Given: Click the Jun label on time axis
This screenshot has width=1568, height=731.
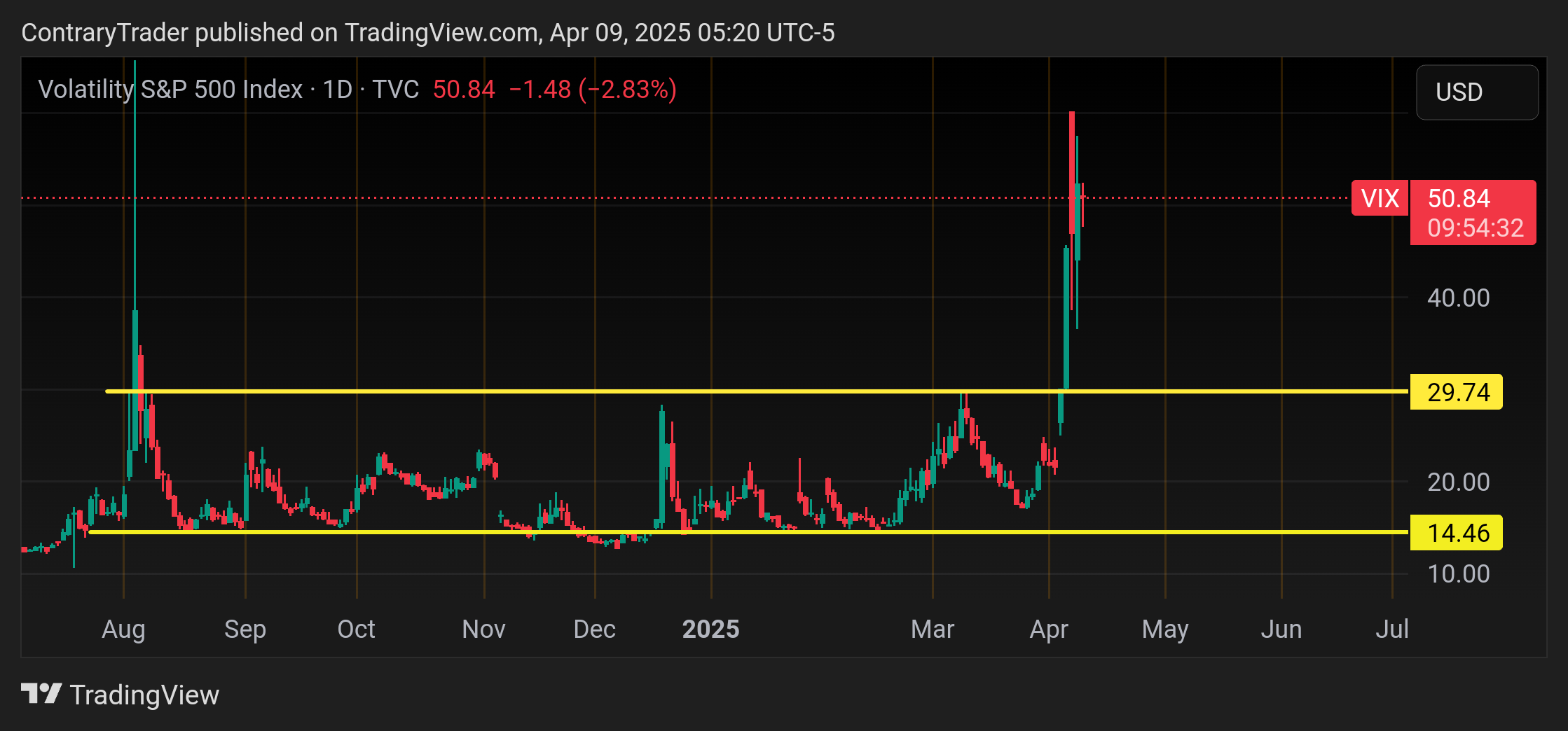Looking at the screenshot, I should (1281, 629).
